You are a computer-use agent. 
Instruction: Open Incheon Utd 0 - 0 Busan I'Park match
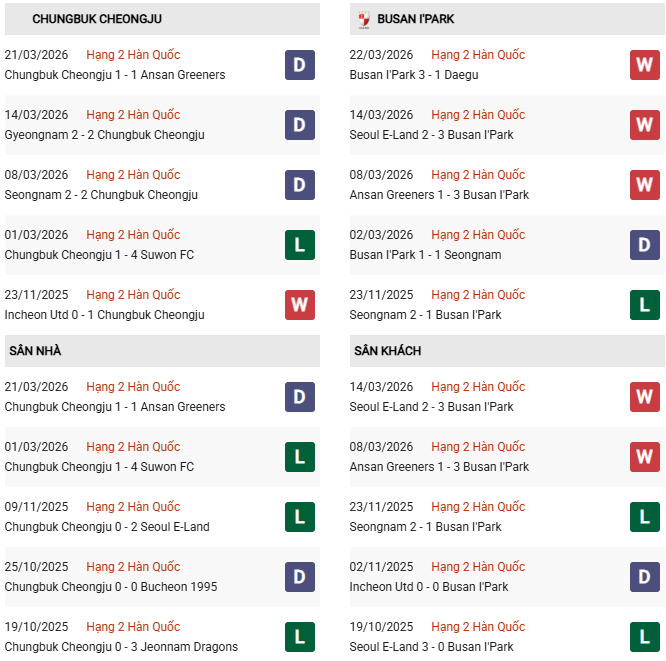click(429, 587)
